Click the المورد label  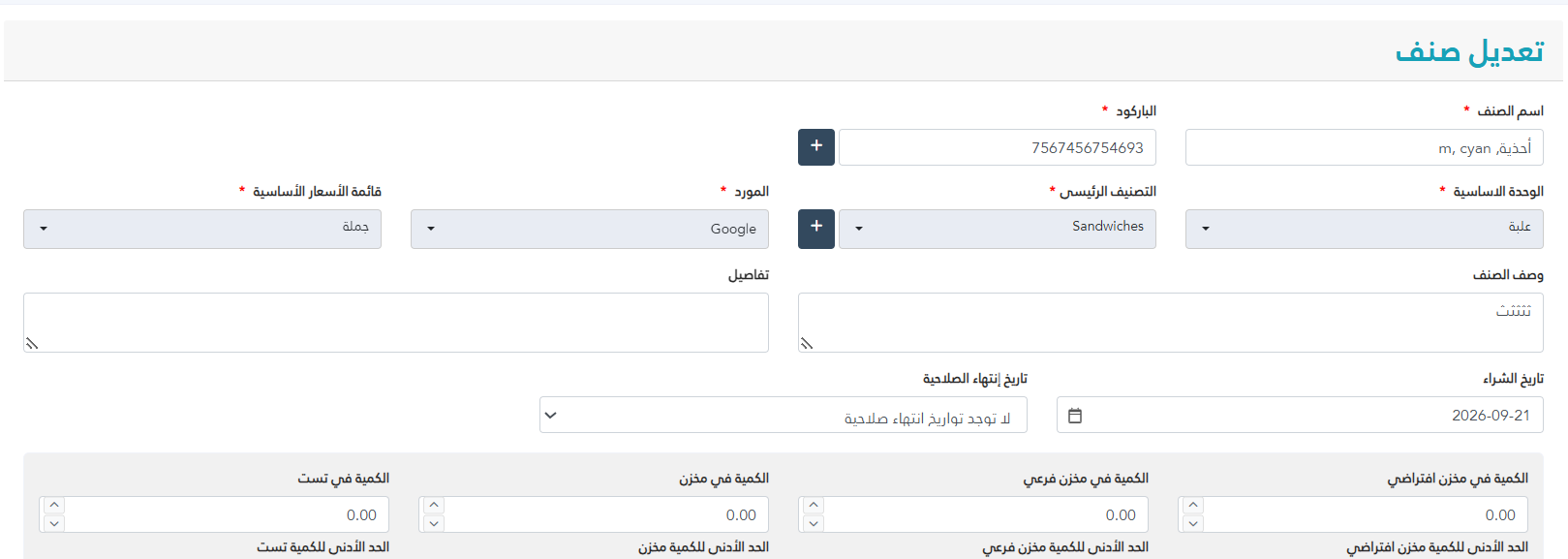[752, 191]
